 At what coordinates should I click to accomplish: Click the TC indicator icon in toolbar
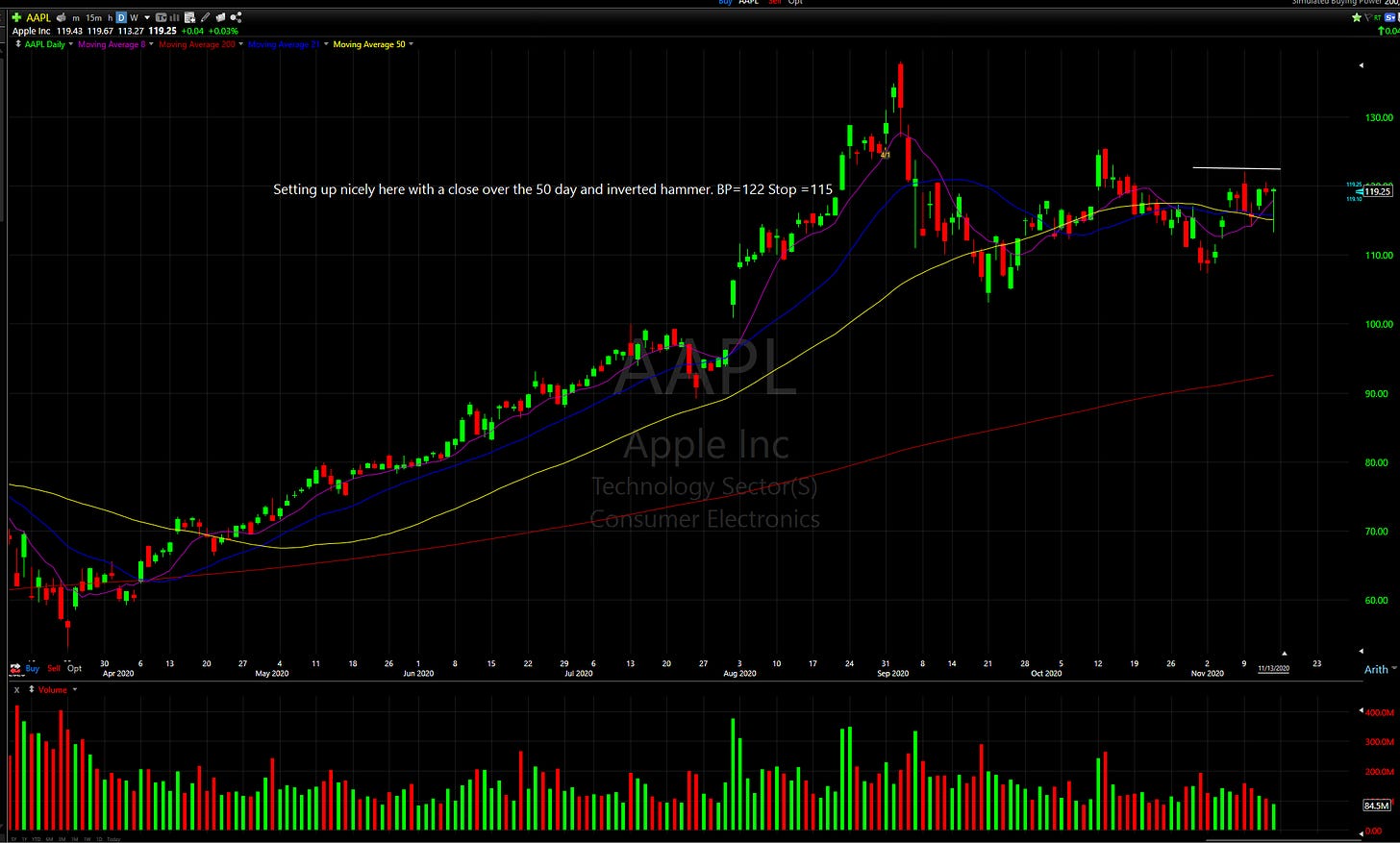pos(161,17)
